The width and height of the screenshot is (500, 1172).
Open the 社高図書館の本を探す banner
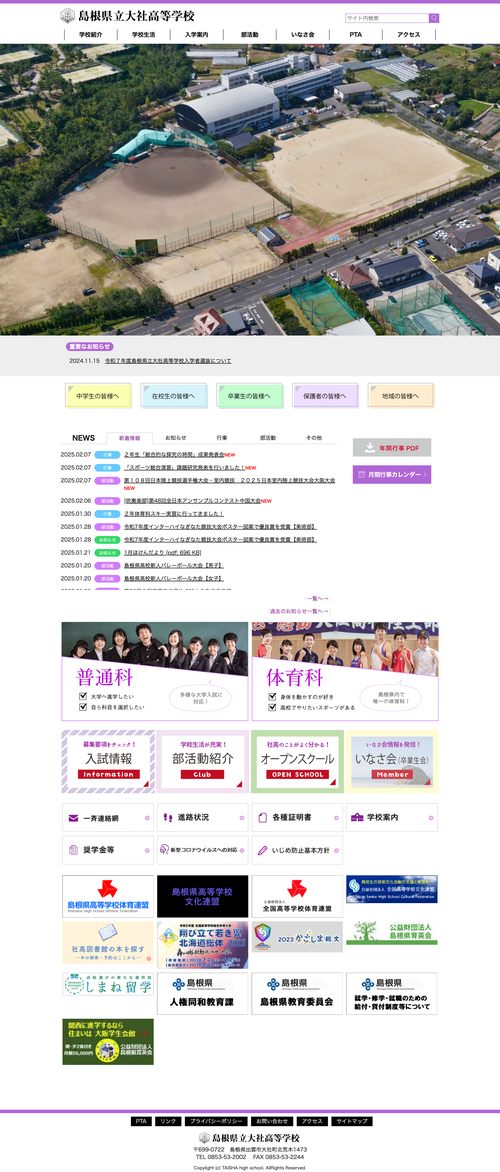coord(108,943)
